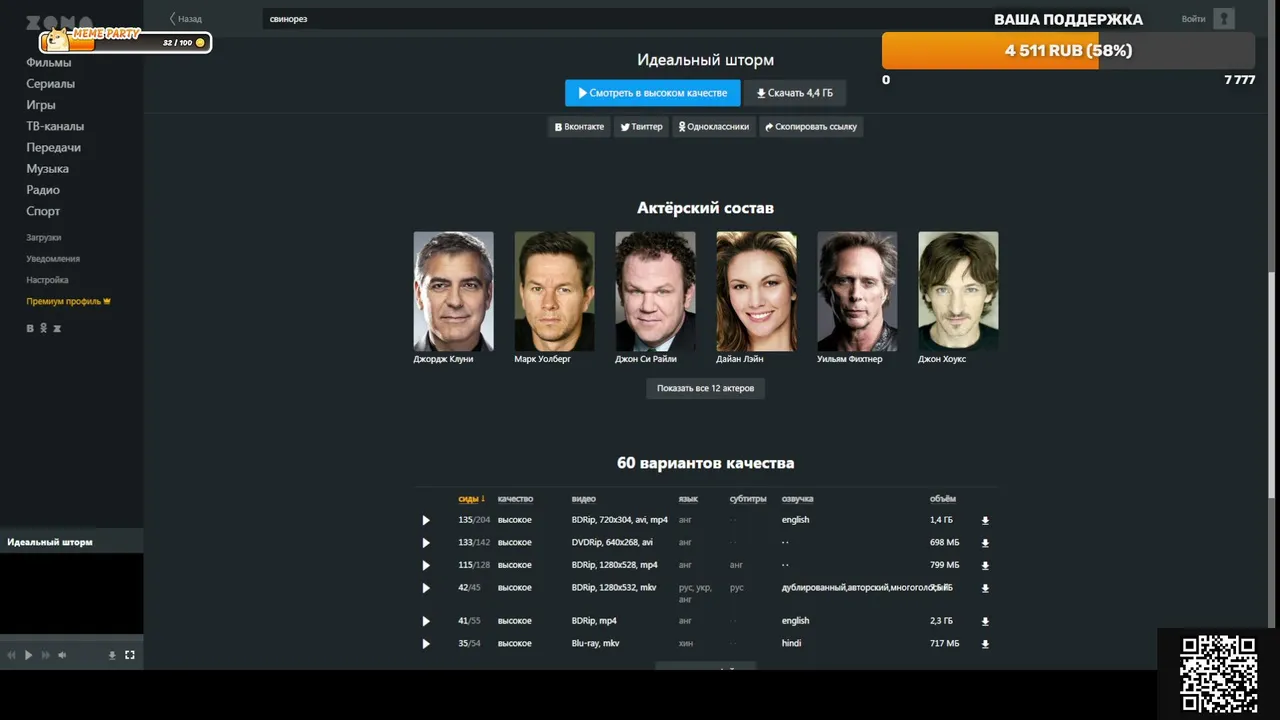
Task: Share via Одноклассники button
Action: pos(713,127)
